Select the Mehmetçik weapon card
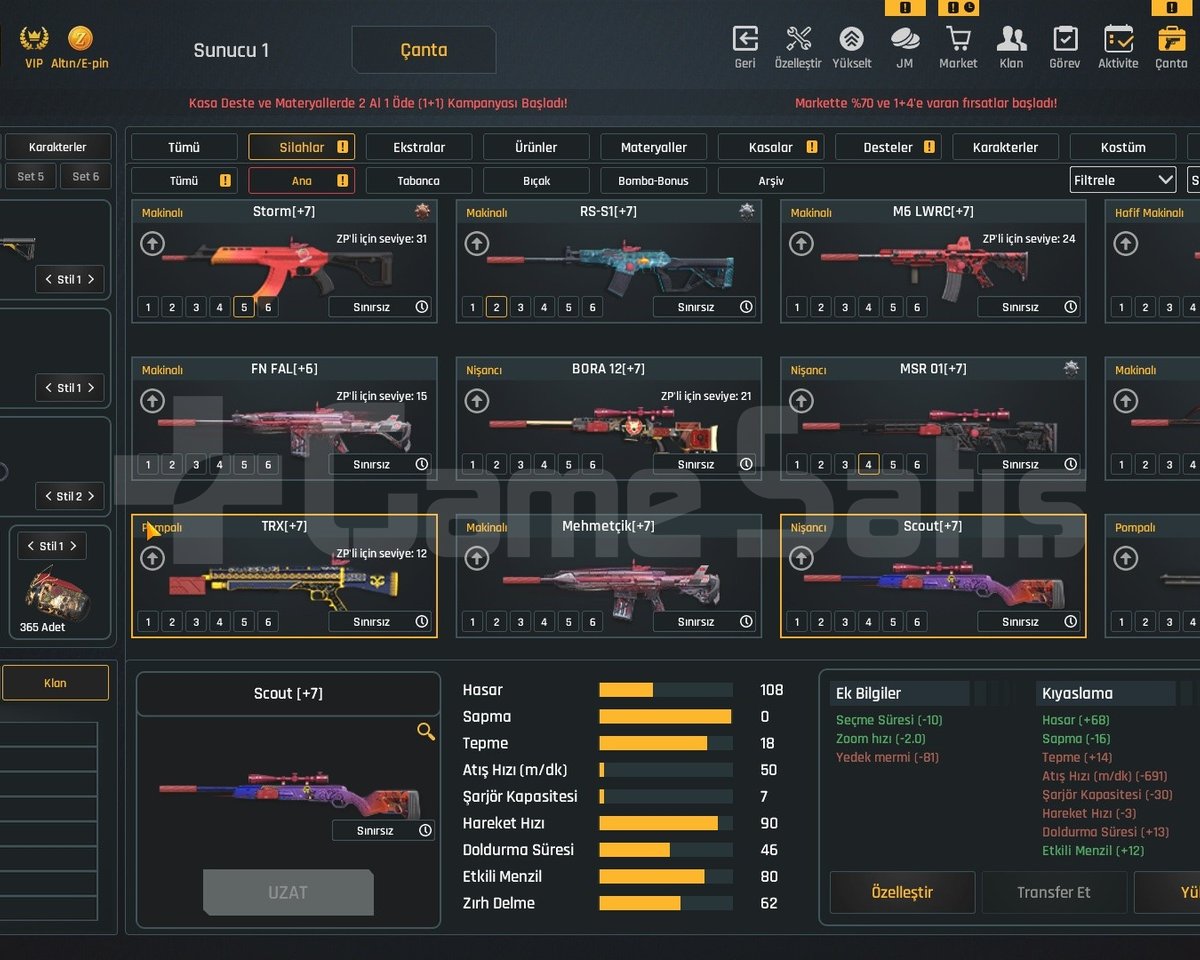 click(608, 576)
